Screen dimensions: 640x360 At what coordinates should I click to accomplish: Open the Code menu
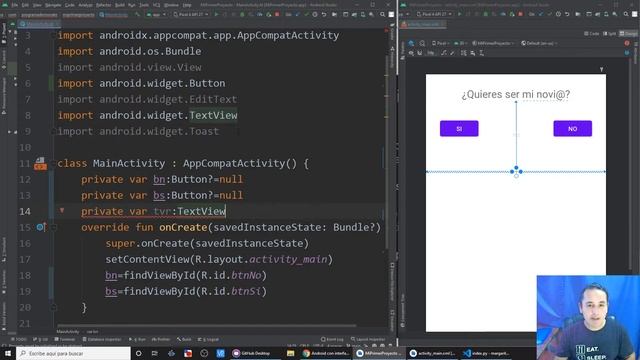click(70, 5)
